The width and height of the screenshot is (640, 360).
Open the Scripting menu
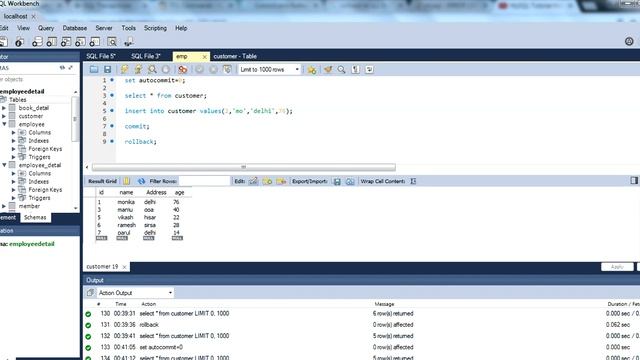point(155,28)
